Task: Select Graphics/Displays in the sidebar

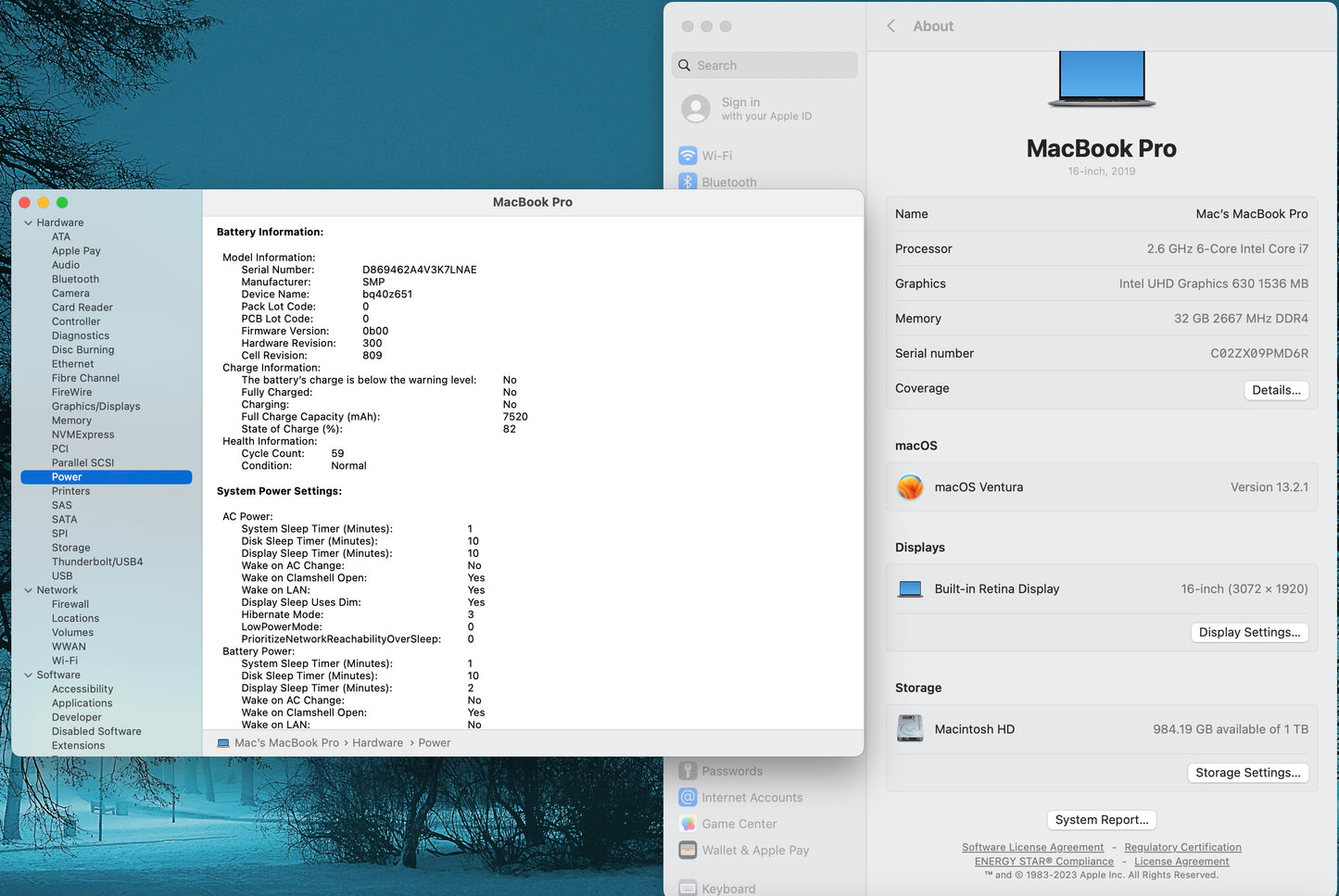Action: (x=95, y=406)
